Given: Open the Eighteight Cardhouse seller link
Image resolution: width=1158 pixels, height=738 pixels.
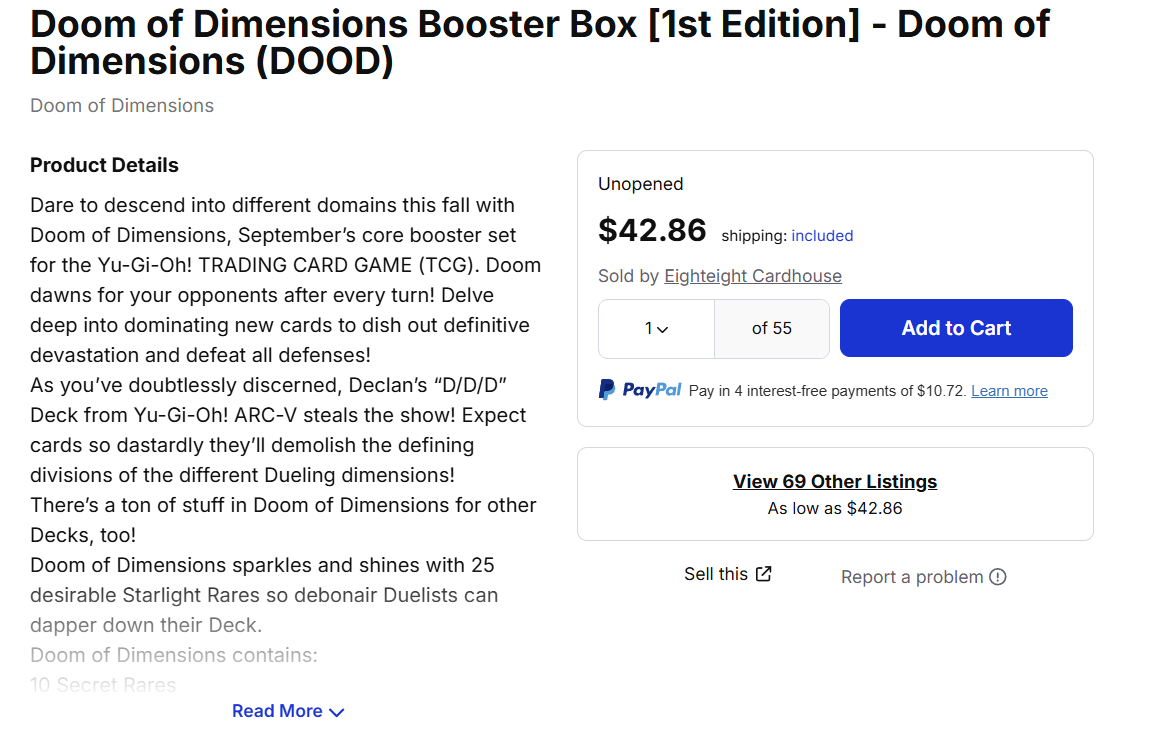Looking at the screenshot, I should [752, 276].
